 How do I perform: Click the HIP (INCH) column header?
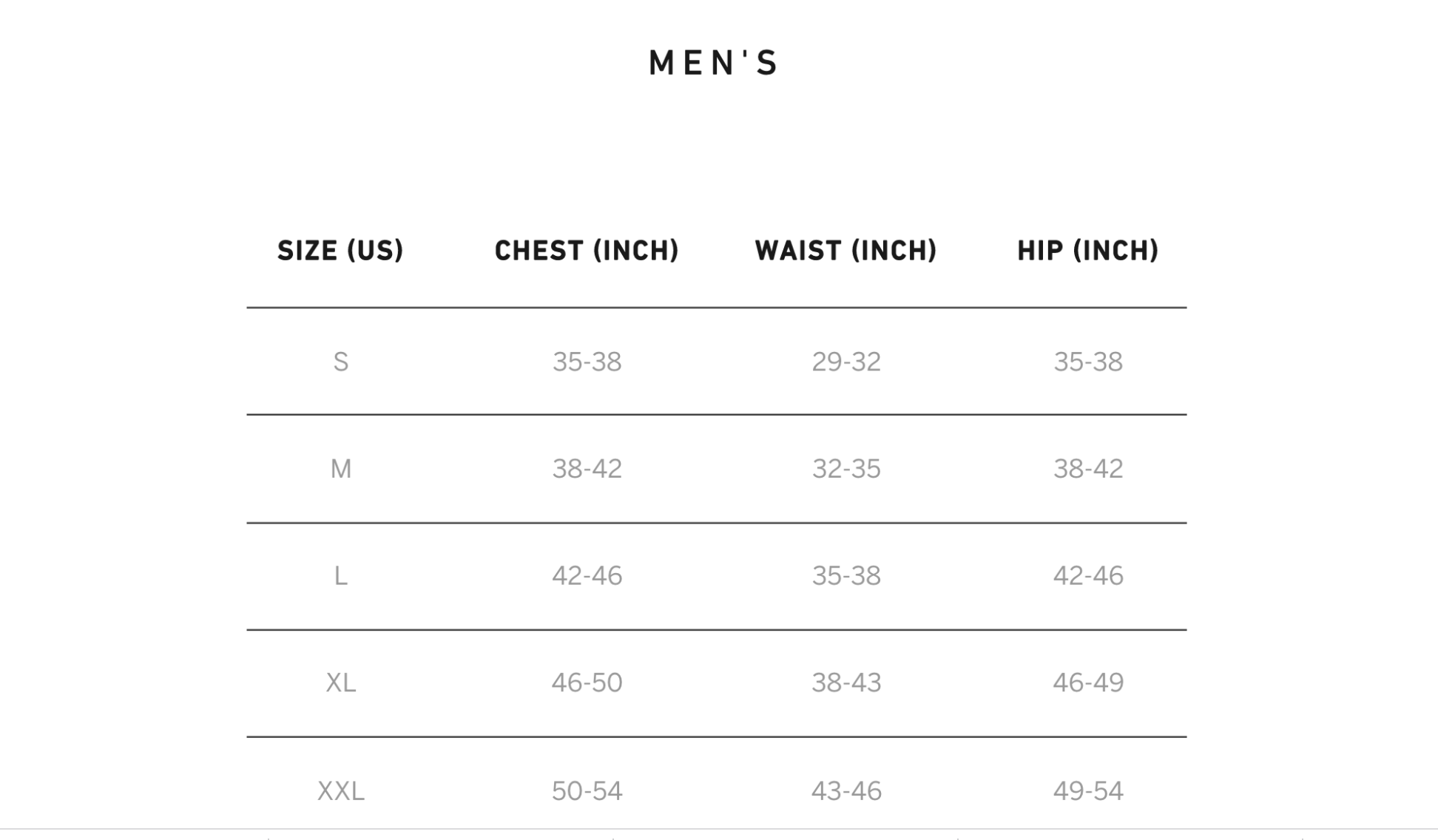[1087, 251]
